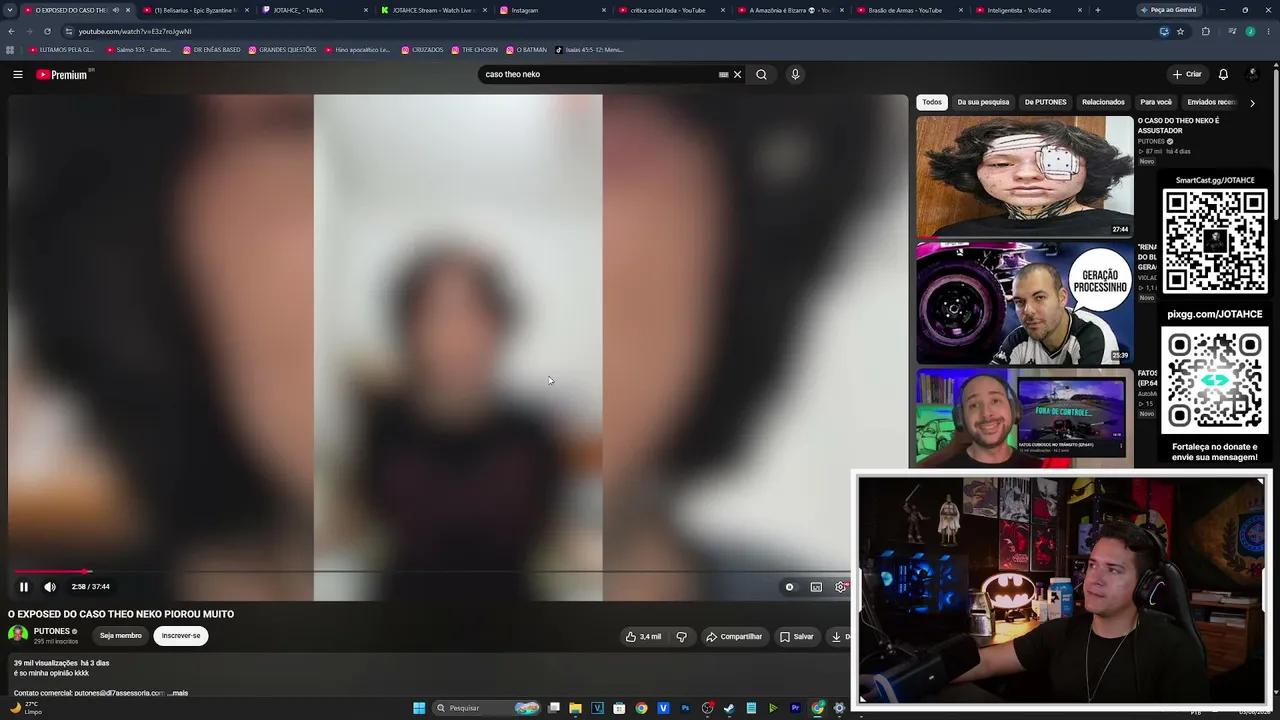Clear the search box text

click(x=738, y=74)
